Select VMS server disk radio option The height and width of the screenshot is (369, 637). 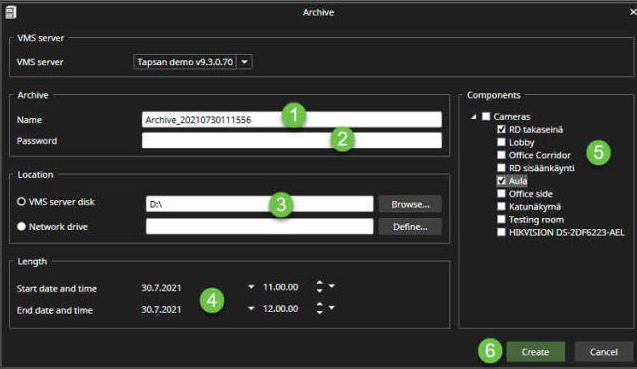[22, 202]
